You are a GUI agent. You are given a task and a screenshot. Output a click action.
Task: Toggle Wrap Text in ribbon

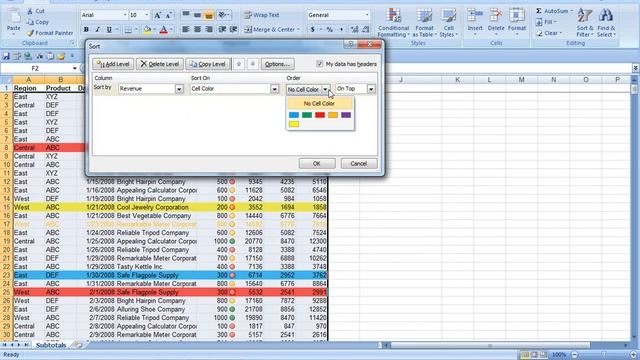point(262,16)
